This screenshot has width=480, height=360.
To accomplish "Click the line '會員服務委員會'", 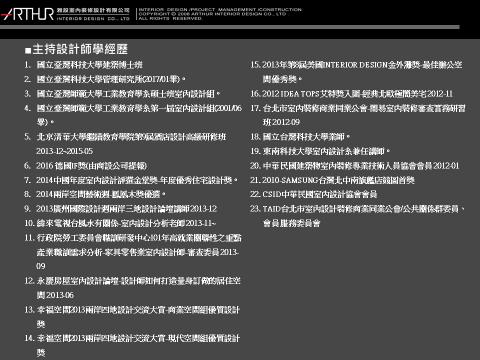I will (292, 223).
